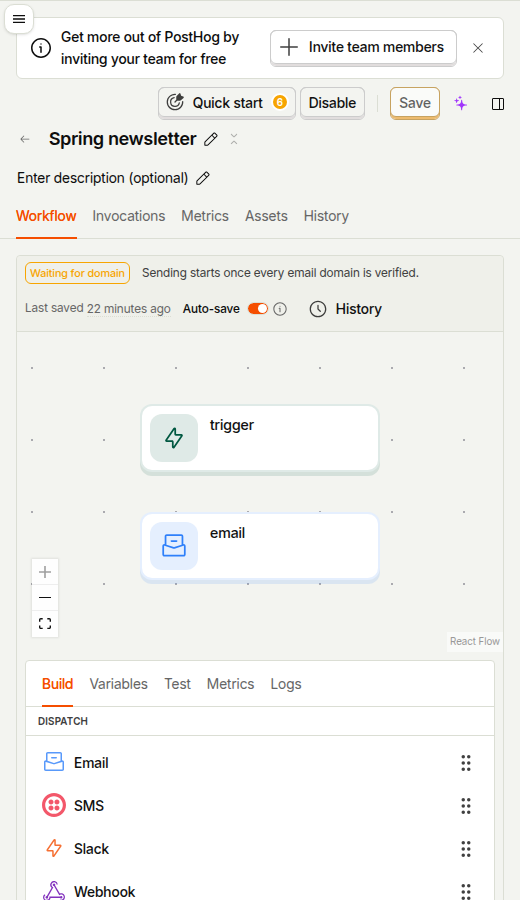The height and width of the screenshot is (900, 520).
Task: Click the Email dispatch icon
Action: coord(54,762)
